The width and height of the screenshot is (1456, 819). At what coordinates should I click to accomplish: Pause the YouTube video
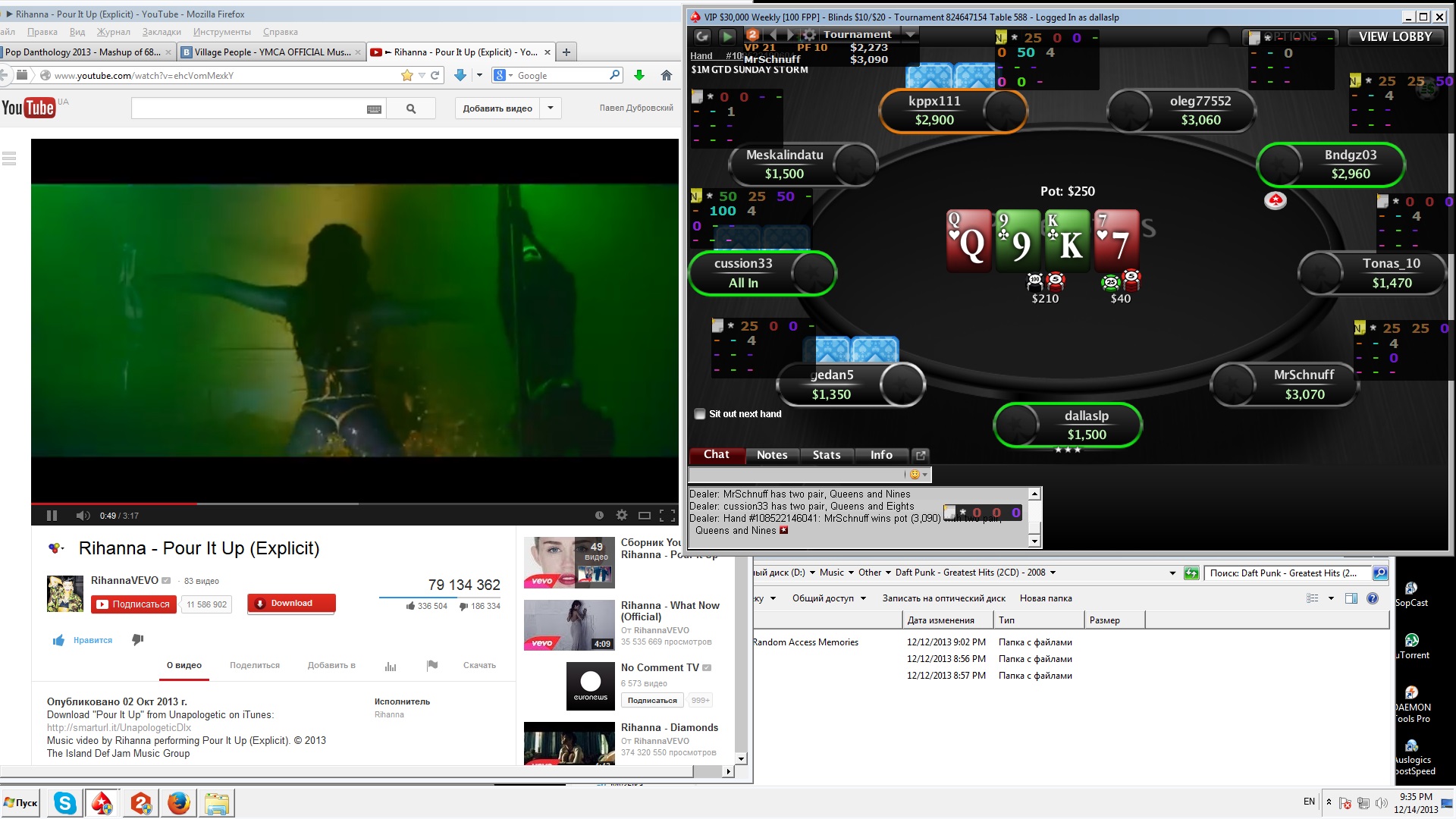(x=52, y=516)
